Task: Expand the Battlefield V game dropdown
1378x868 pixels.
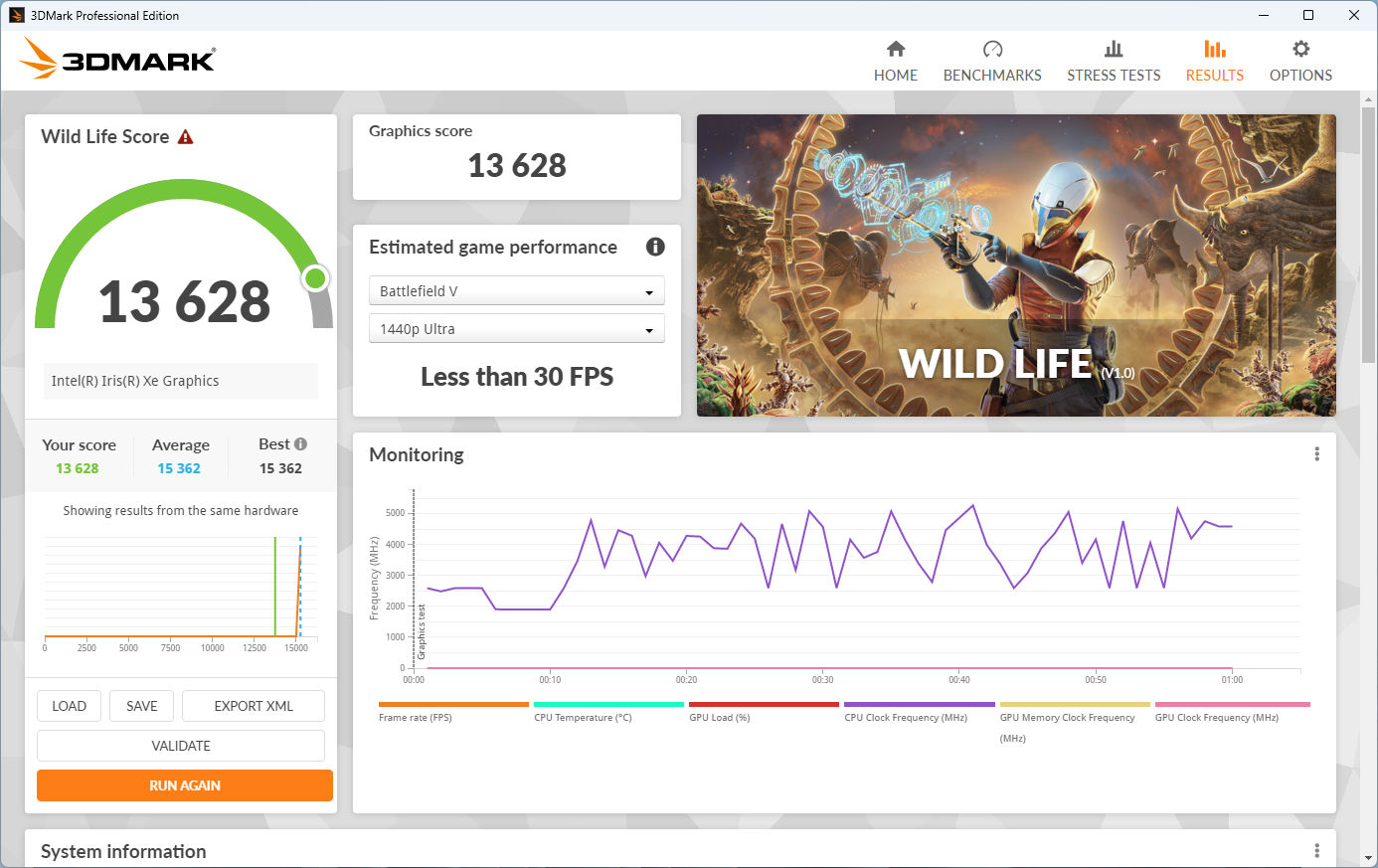Action: [516, 291]
